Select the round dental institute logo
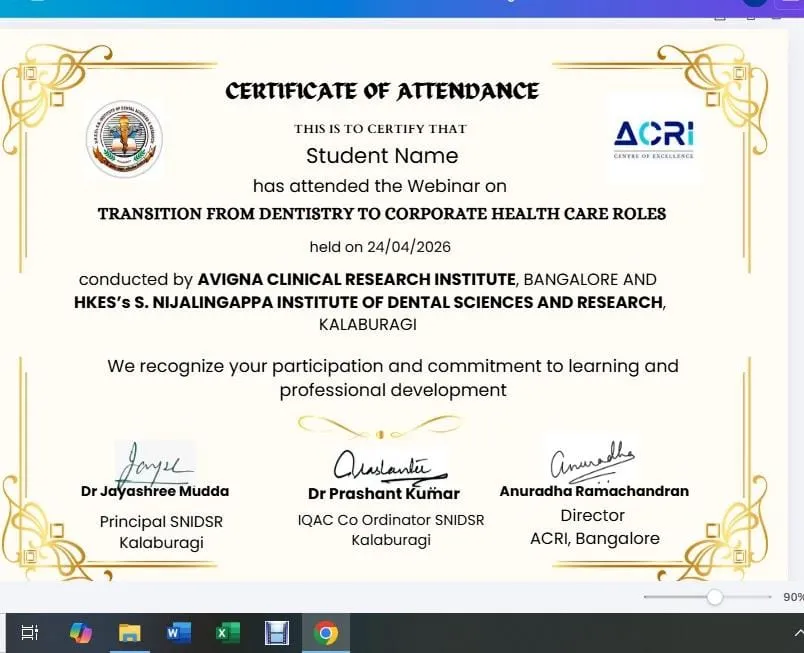804x653 pixels. (124, 139)
